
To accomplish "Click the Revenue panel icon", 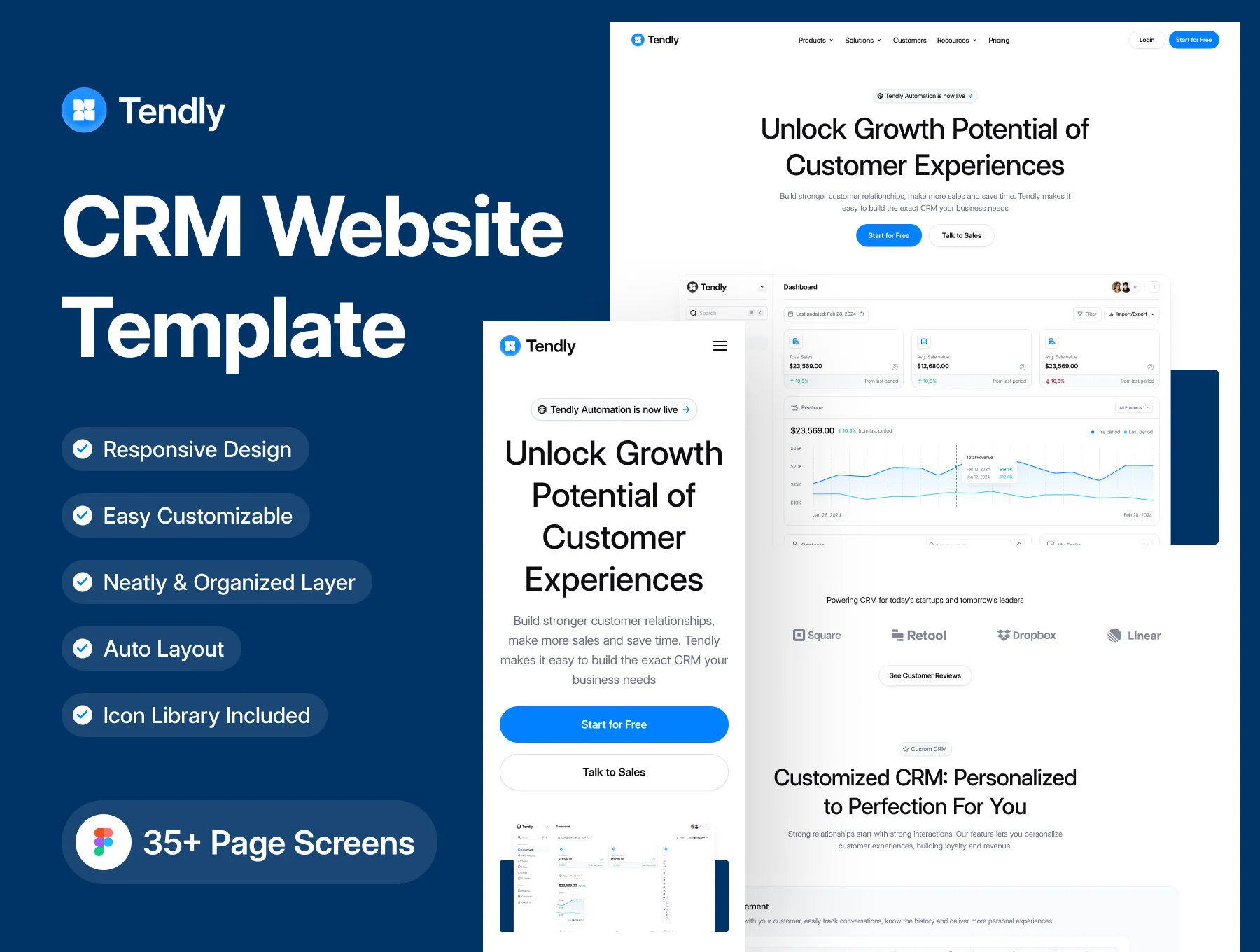I will [794, 407].
